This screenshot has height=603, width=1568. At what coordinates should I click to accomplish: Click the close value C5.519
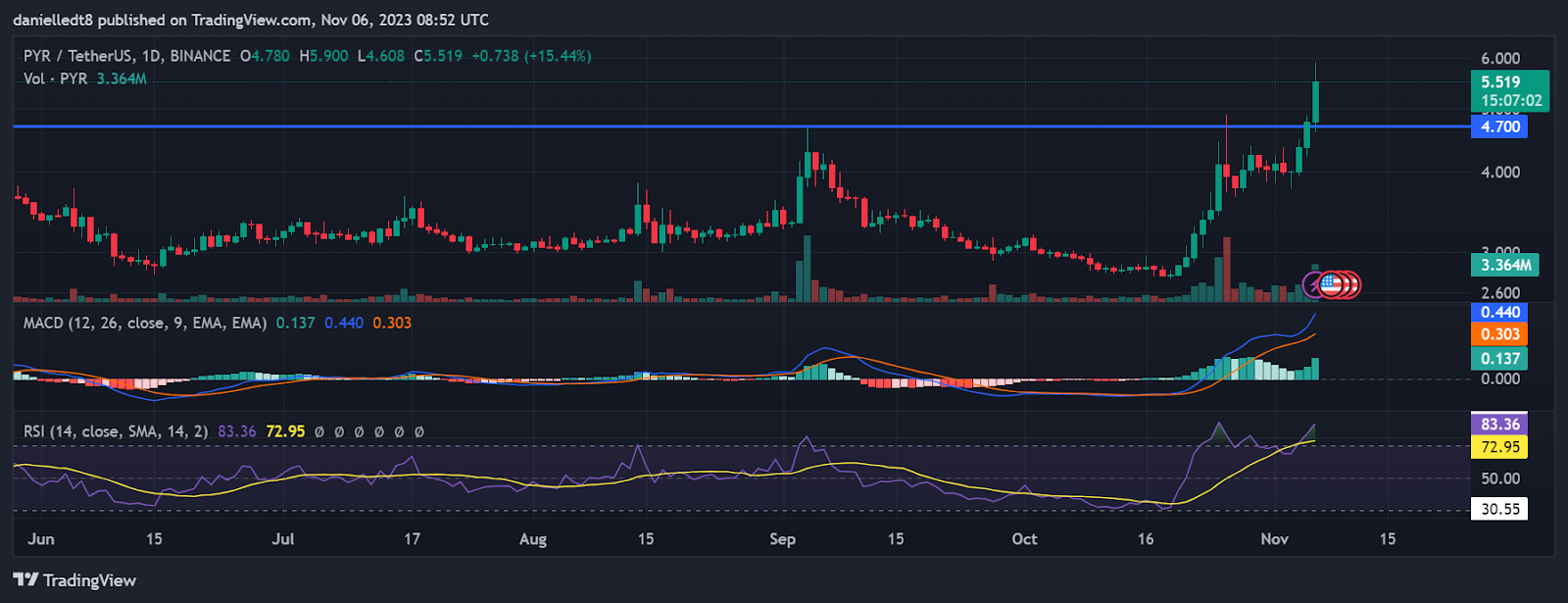[x=438, y=56]
